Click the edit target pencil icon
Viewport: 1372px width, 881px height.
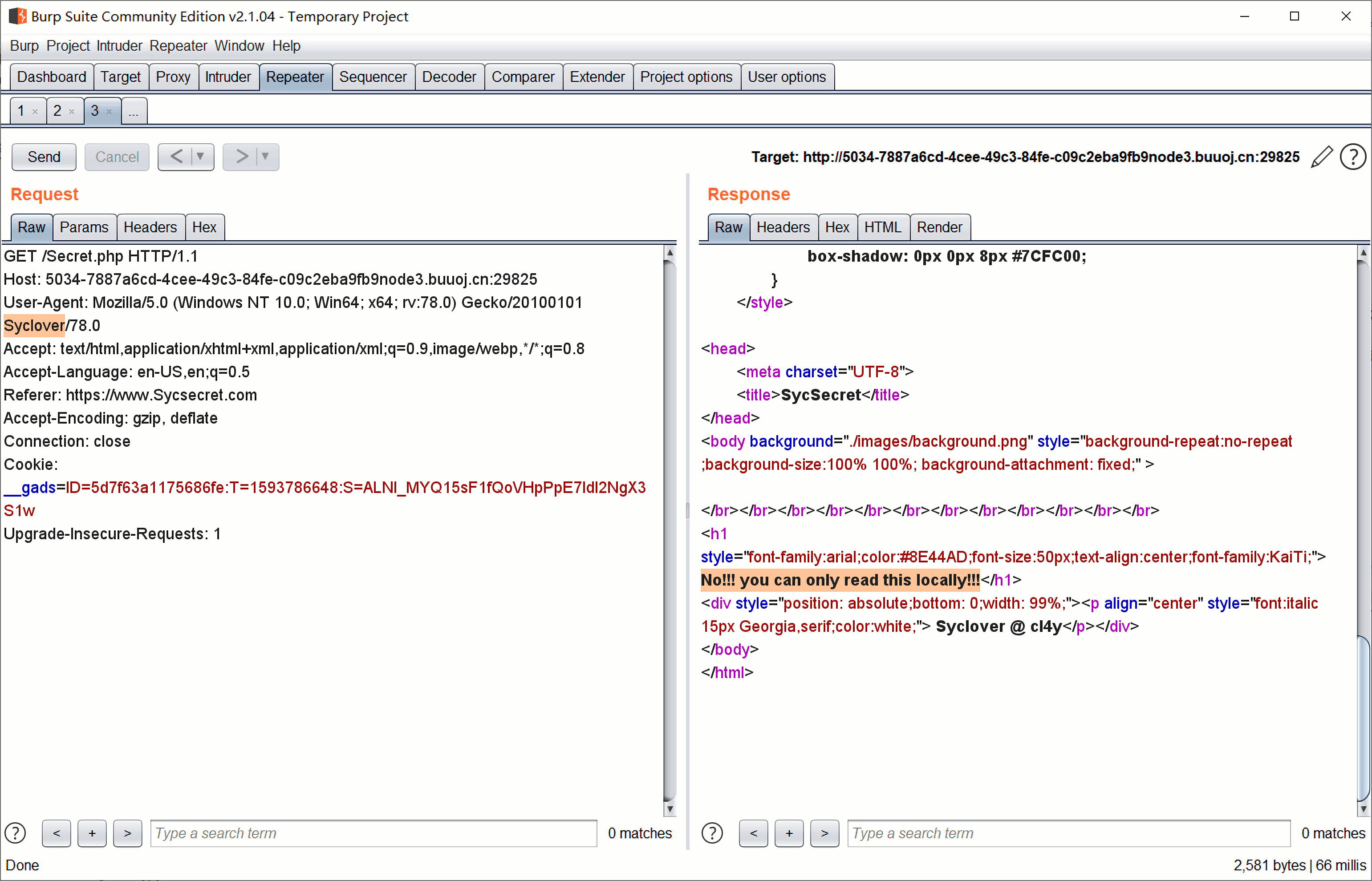[1322, 157]
